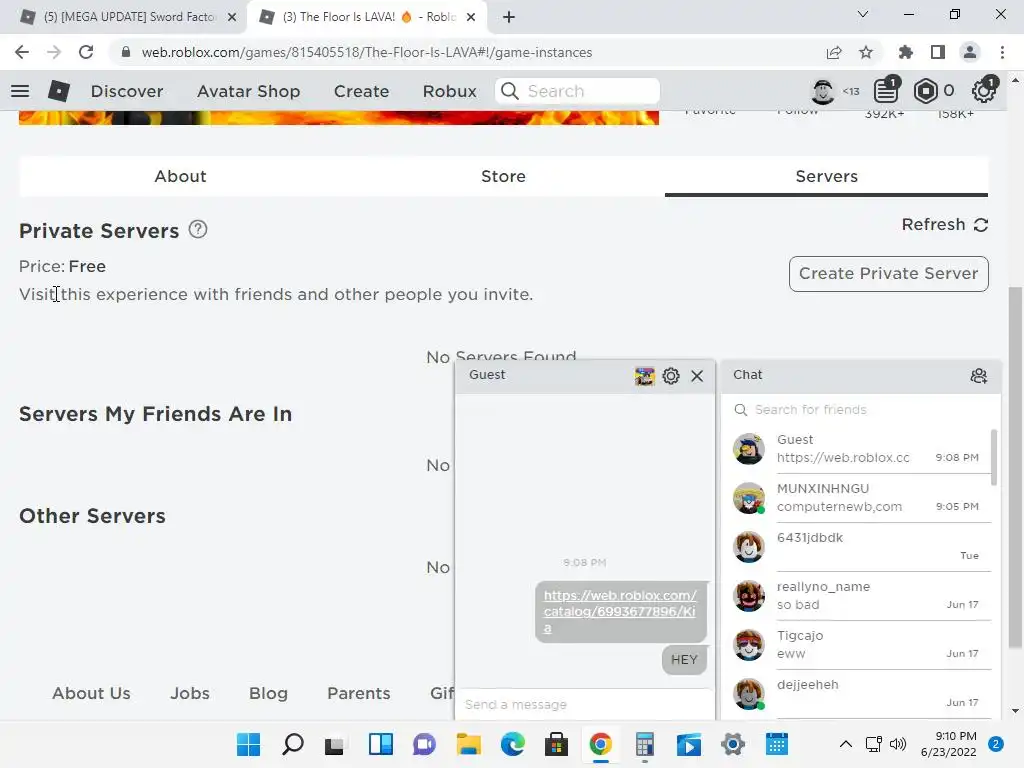Toggle Chrome side panel icon
The height and width of the screenshot is (768, 1024).
point(938,52)
